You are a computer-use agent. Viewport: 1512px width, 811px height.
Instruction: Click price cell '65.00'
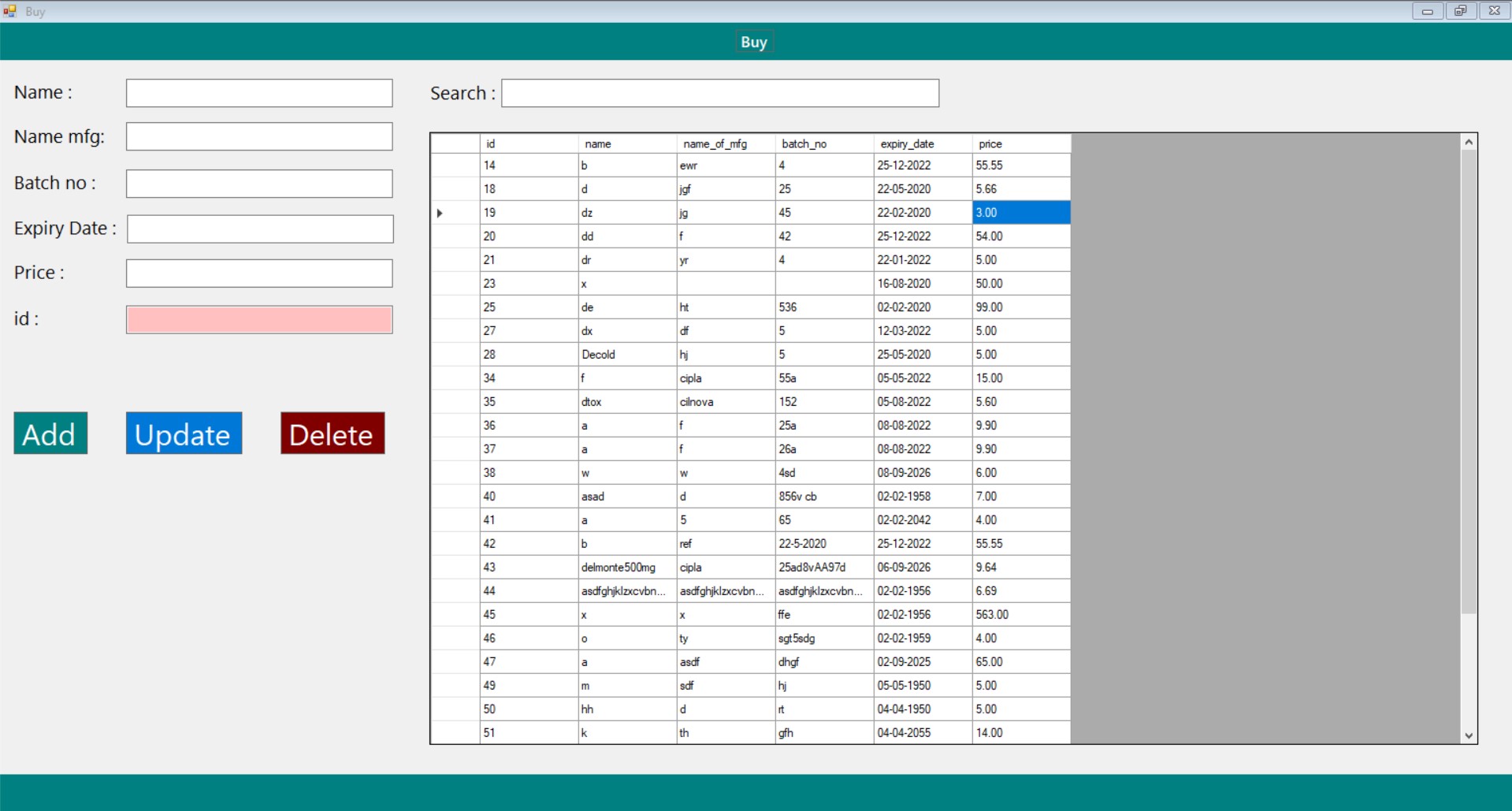pos(1021,662)
